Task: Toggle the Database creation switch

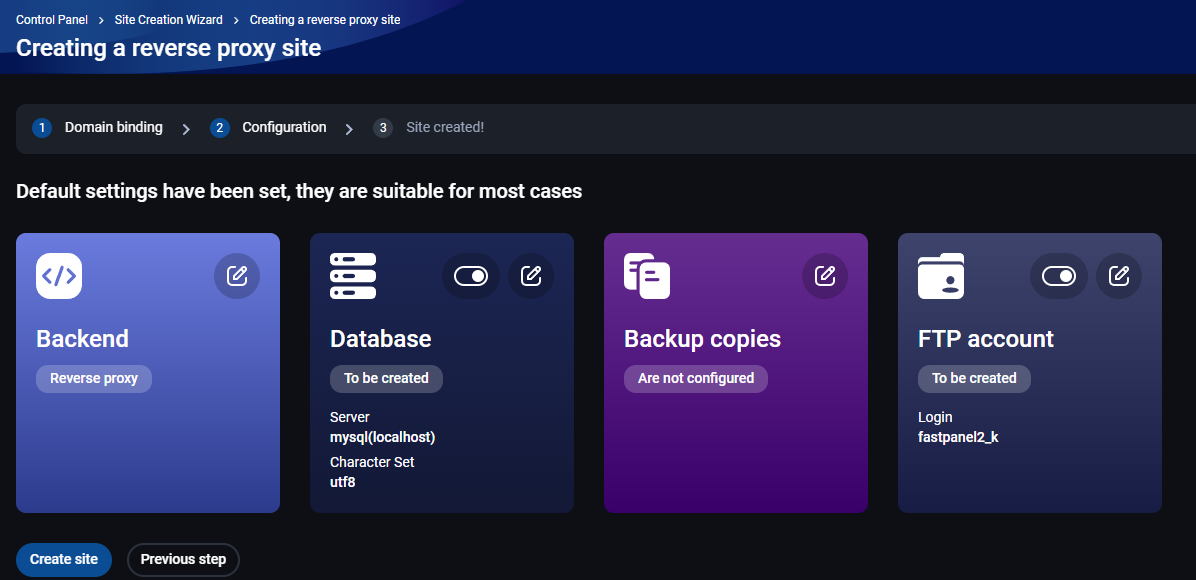Action: pyautogui.click(x=471, y=276)
